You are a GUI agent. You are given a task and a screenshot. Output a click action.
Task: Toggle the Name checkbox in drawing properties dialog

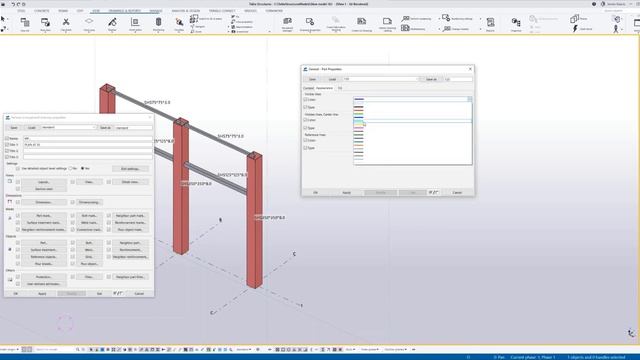click(7, 138)
